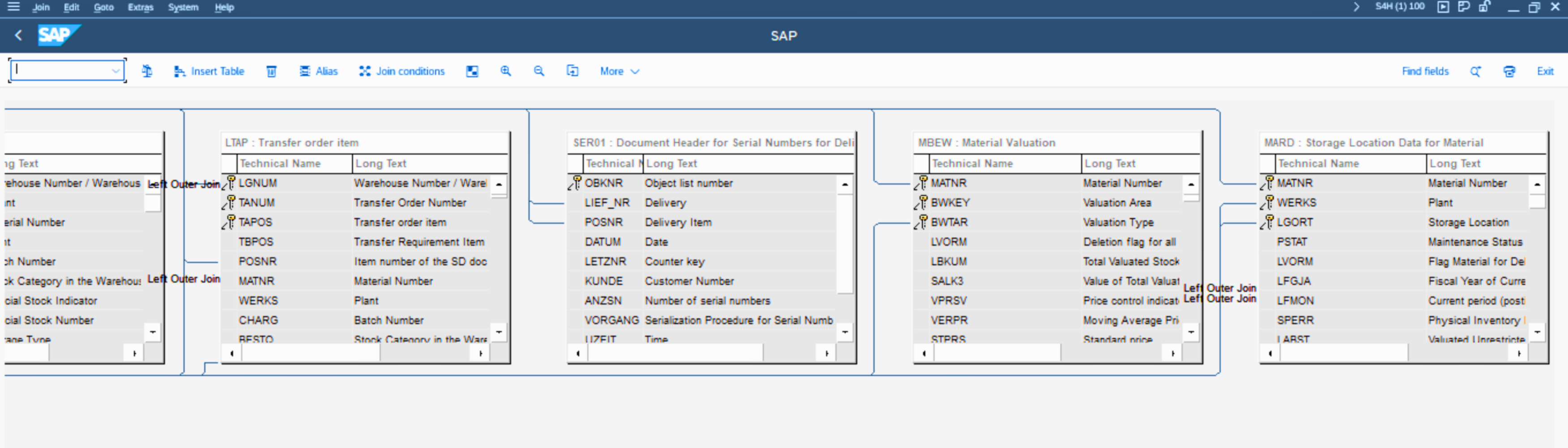Viewport: 1568px width, 448px height.
Task: Click the hamburger menu icon
Action: [13, 7]
